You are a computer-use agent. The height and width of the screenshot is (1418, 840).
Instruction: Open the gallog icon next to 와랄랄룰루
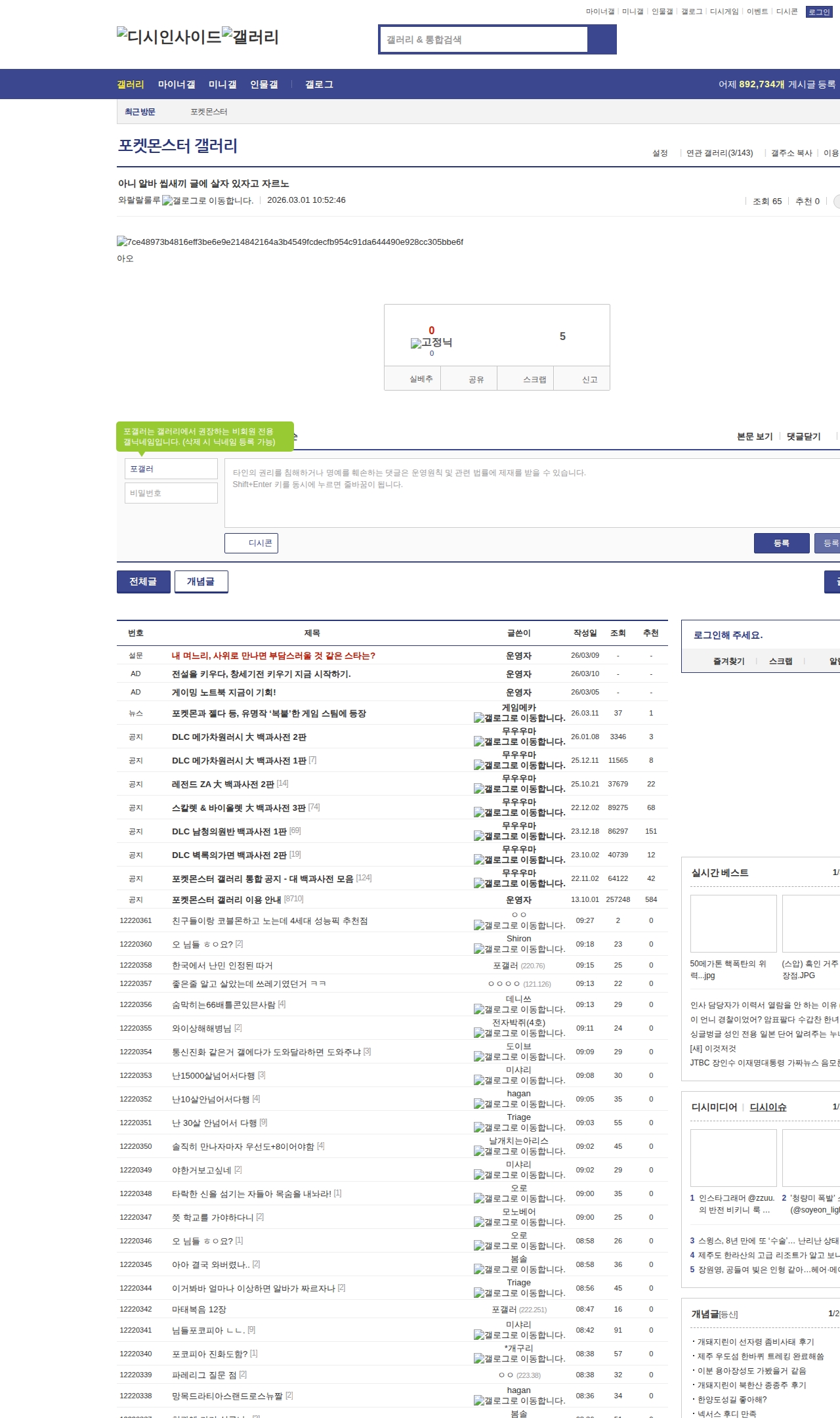coord(207,201)
